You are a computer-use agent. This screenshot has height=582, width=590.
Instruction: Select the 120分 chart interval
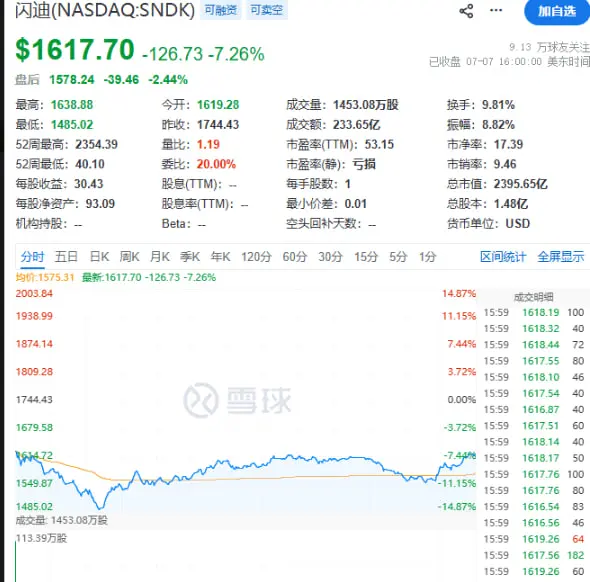[256, 257]
